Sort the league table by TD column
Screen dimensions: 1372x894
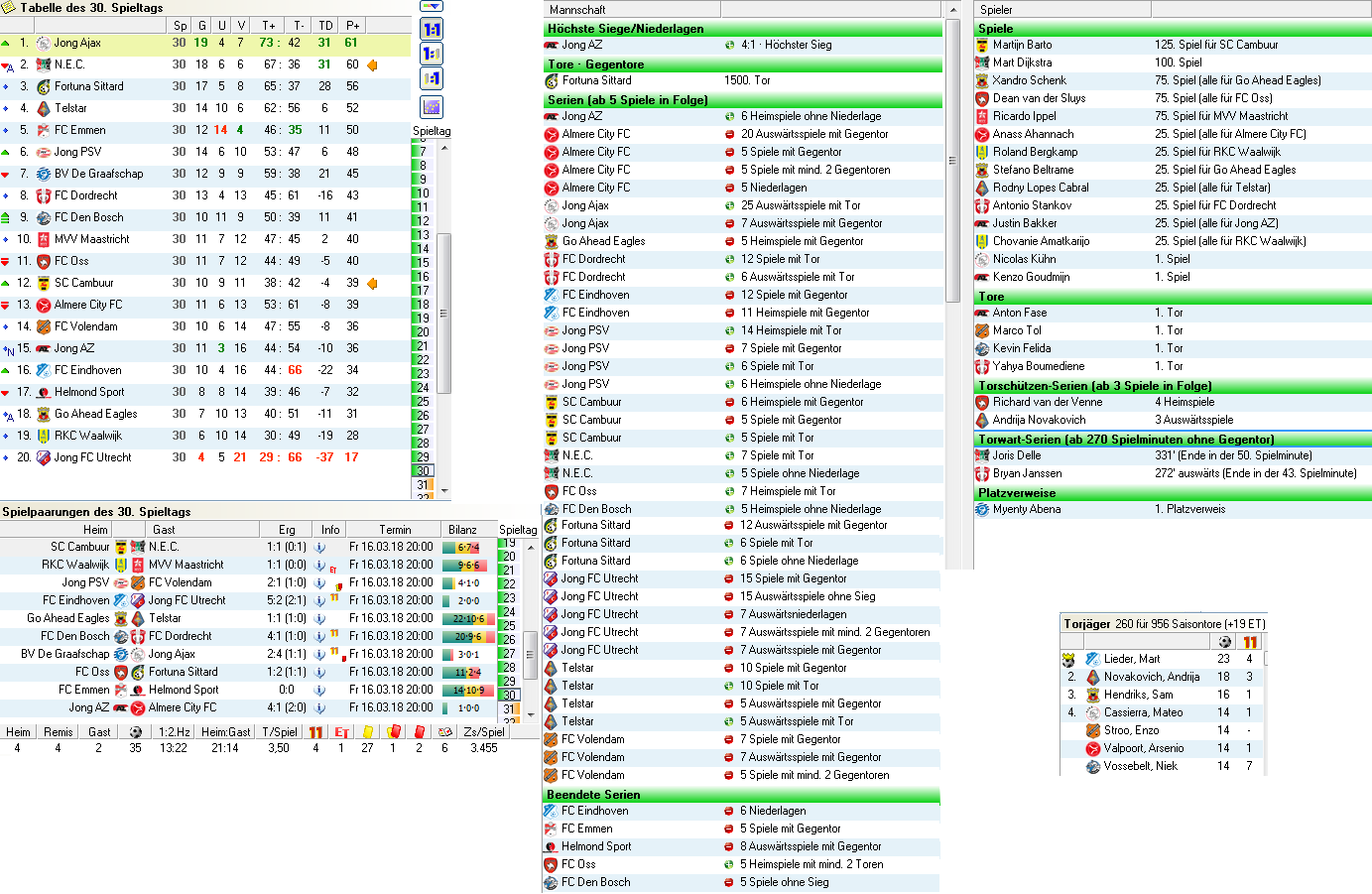click(325, 25)
